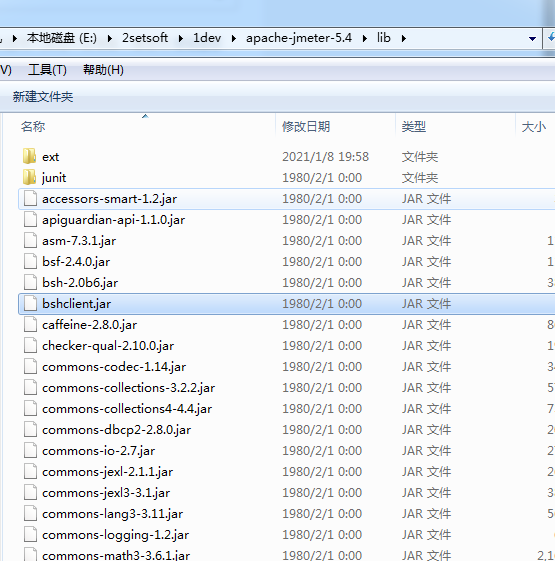The width and height of the screenshot is (555, 561).
Task: Expand the arrow after 2setsoft in breadcrumb
Action: coord(181,38)
